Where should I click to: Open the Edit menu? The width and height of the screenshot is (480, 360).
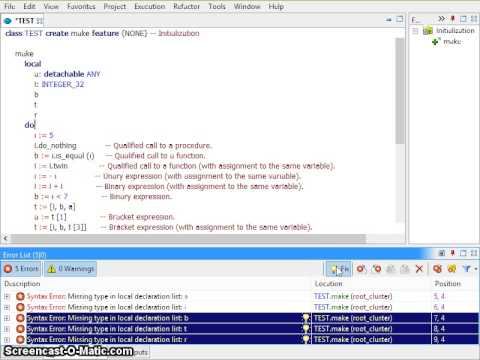29,6
